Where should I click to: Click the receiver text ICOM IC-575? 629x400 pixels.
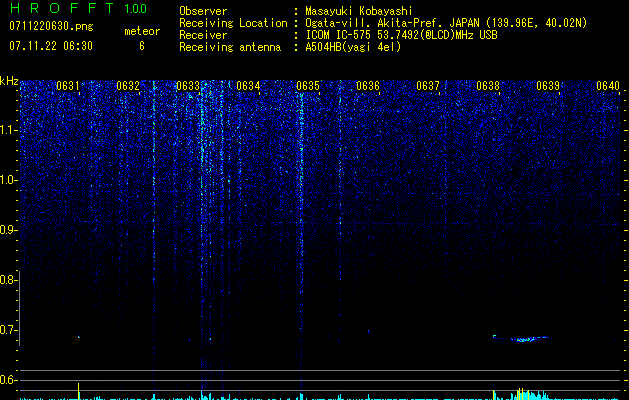coord(339,35)
